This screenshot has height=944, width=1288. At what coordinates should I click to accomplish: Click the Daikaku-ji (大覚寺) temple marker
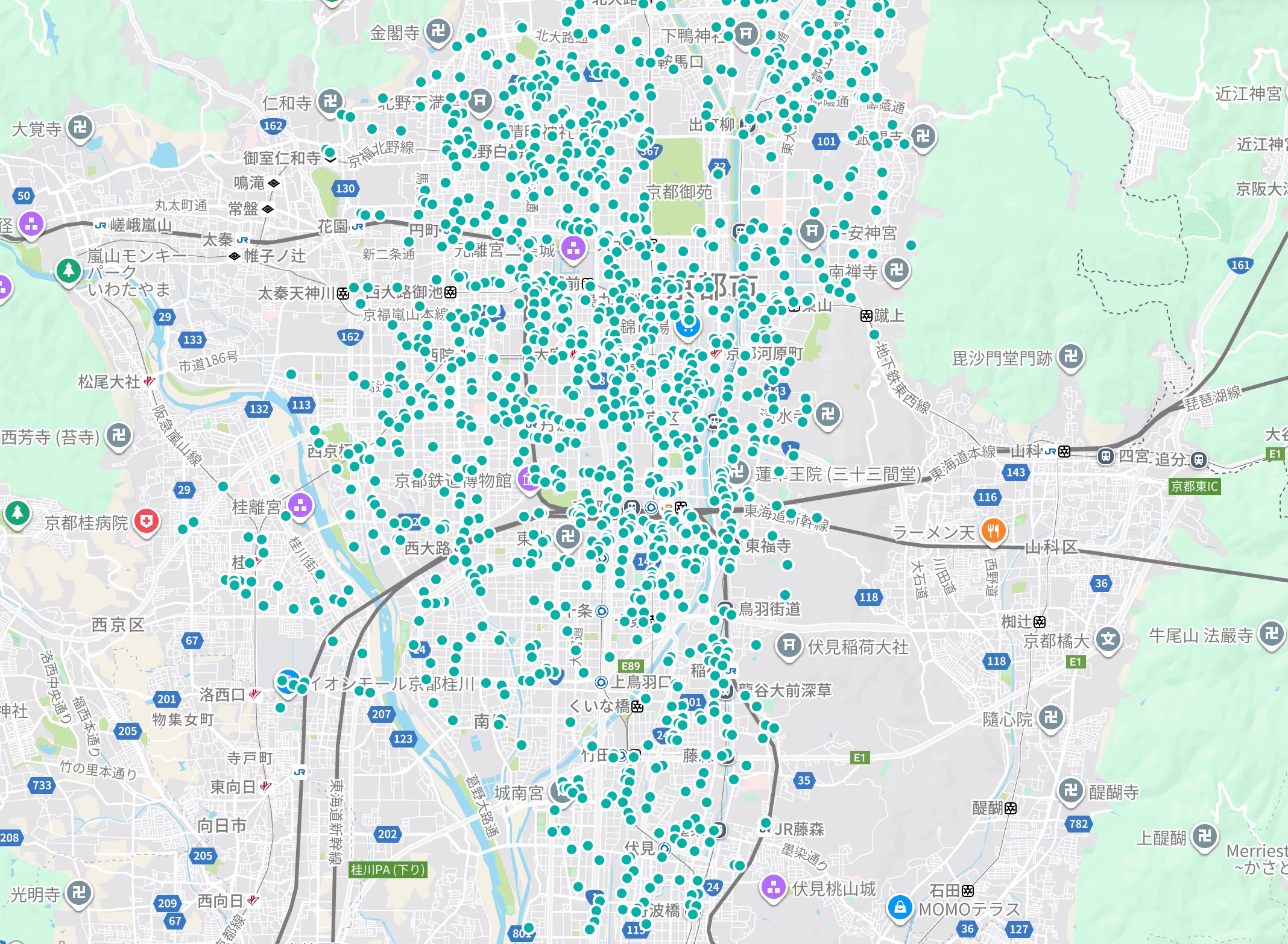[x=80, y=127]
